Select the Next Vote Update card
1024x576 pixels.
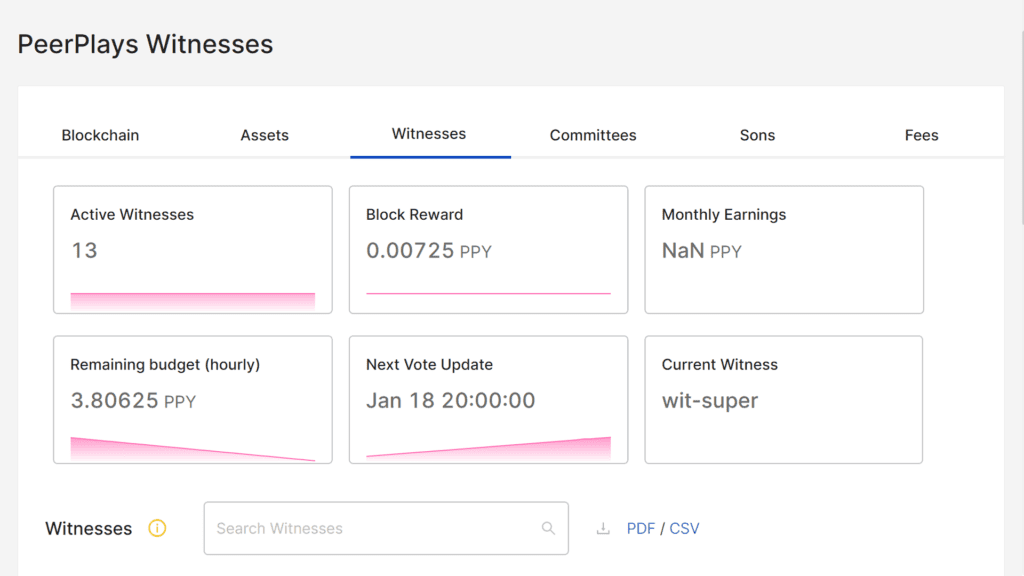point(488,400)
